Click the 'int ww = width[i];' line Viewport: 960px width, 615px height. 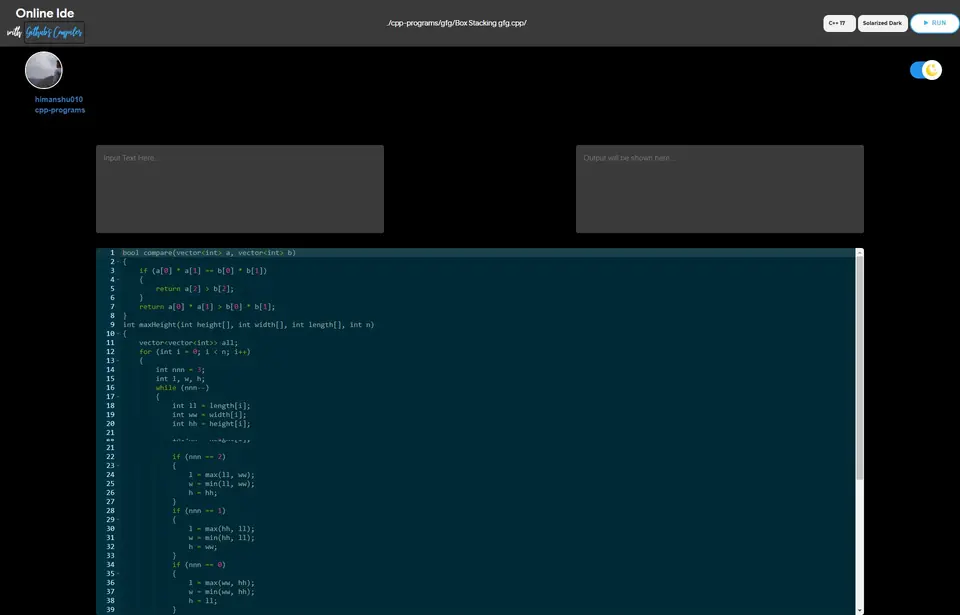coord(209,415)
